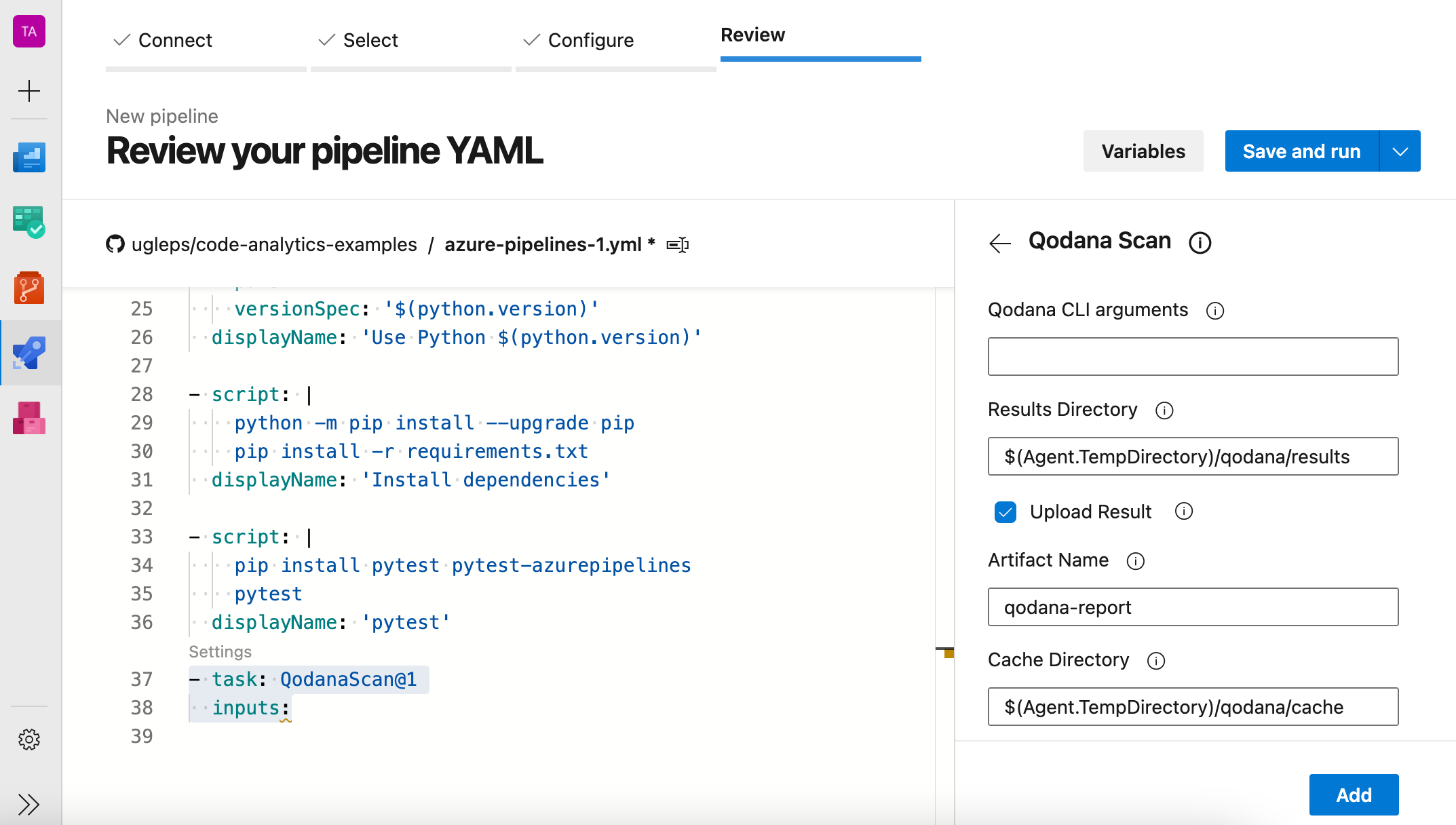Viewport: 1456px width, 825px height.
Task: Click Save and run
Action: point(1302,151)
